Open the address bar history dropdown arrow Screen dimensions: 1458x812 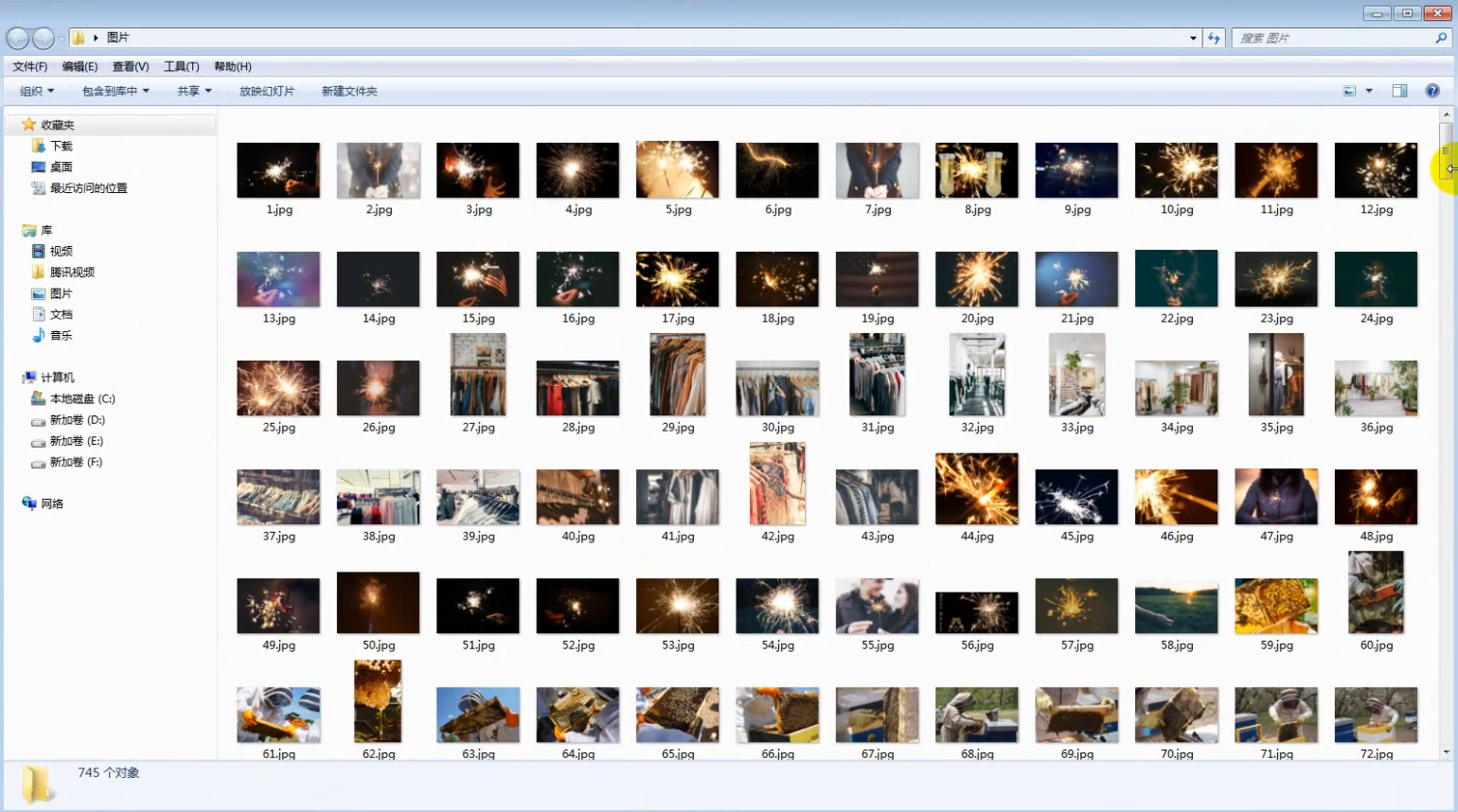(1193, 38)
